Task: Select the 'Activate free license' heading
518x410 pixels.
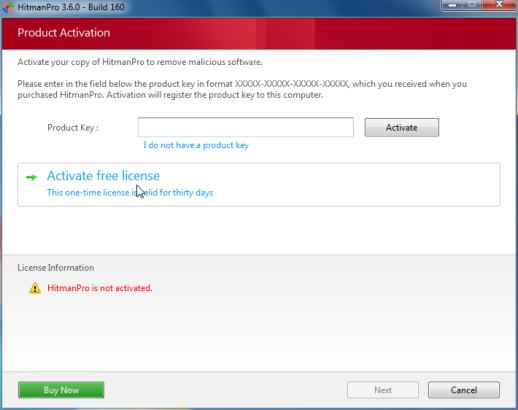Action: click(x=103, y=176)
